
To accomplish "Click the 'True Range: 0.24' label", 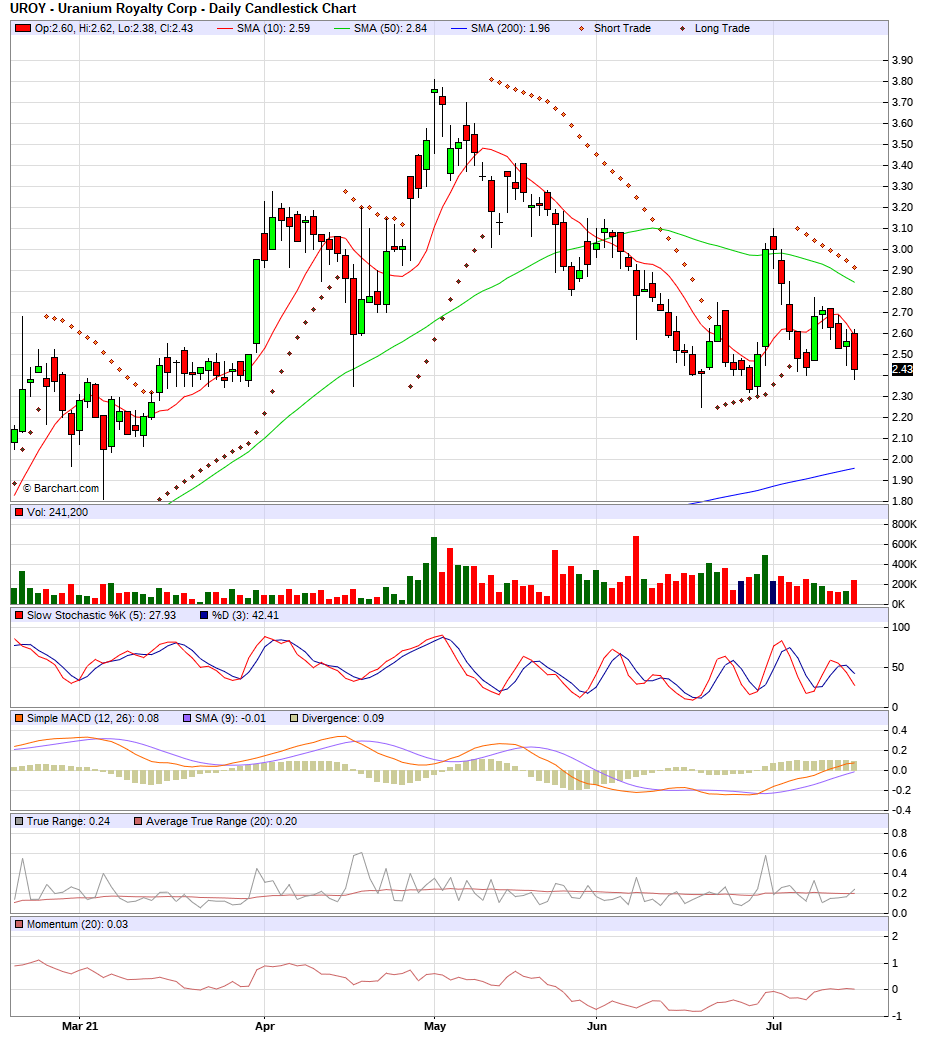I will [68, 822].
